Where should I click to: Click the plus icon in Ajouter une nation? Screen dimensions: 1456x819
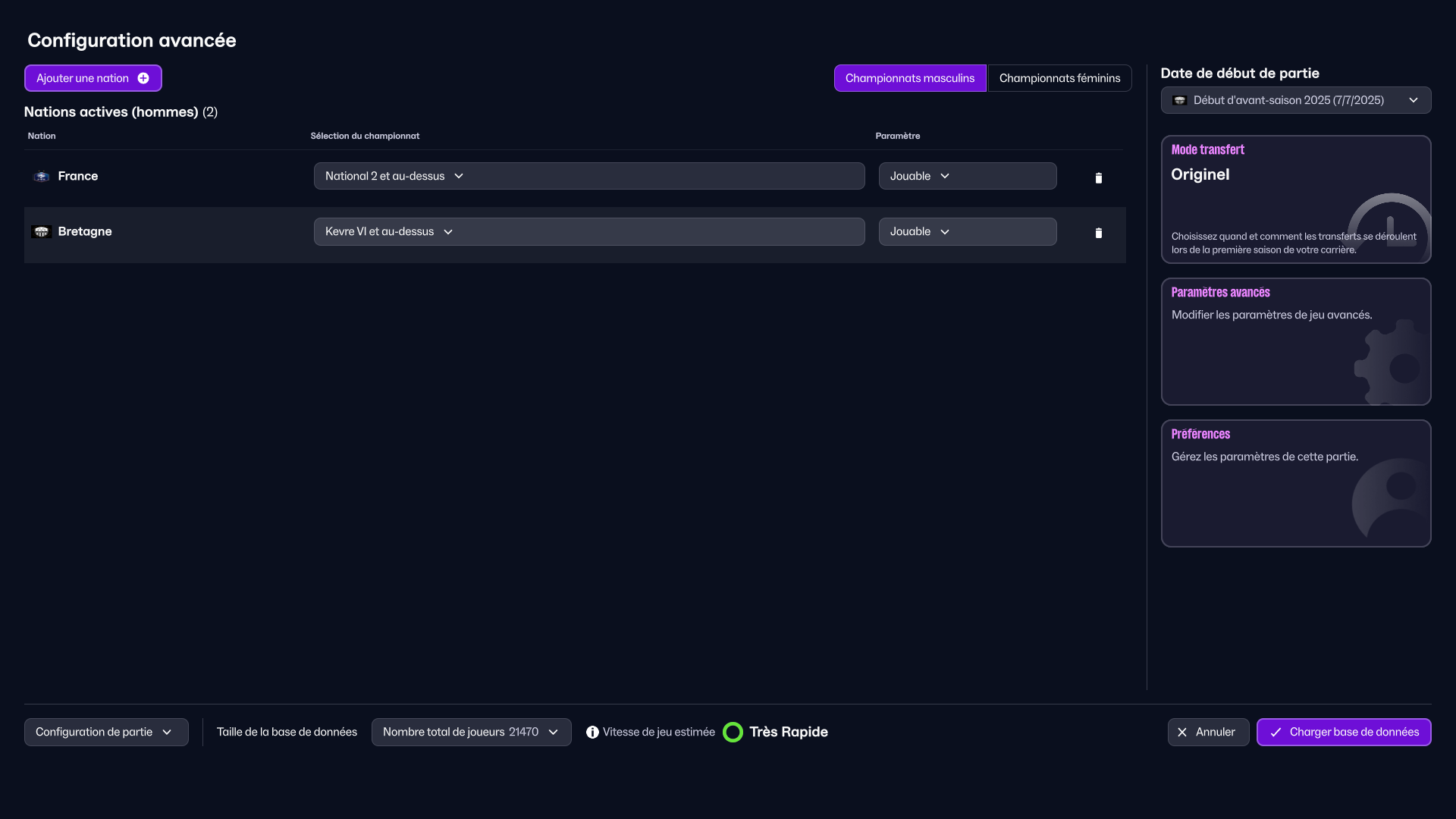[x=143, y=78]
